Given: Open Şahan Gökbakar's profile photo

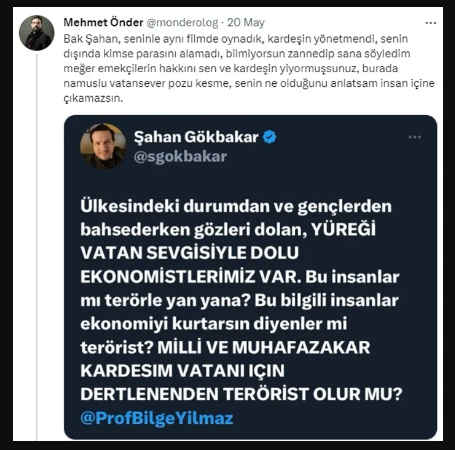Looking at the screenshot, I should (x=103, y=146).
